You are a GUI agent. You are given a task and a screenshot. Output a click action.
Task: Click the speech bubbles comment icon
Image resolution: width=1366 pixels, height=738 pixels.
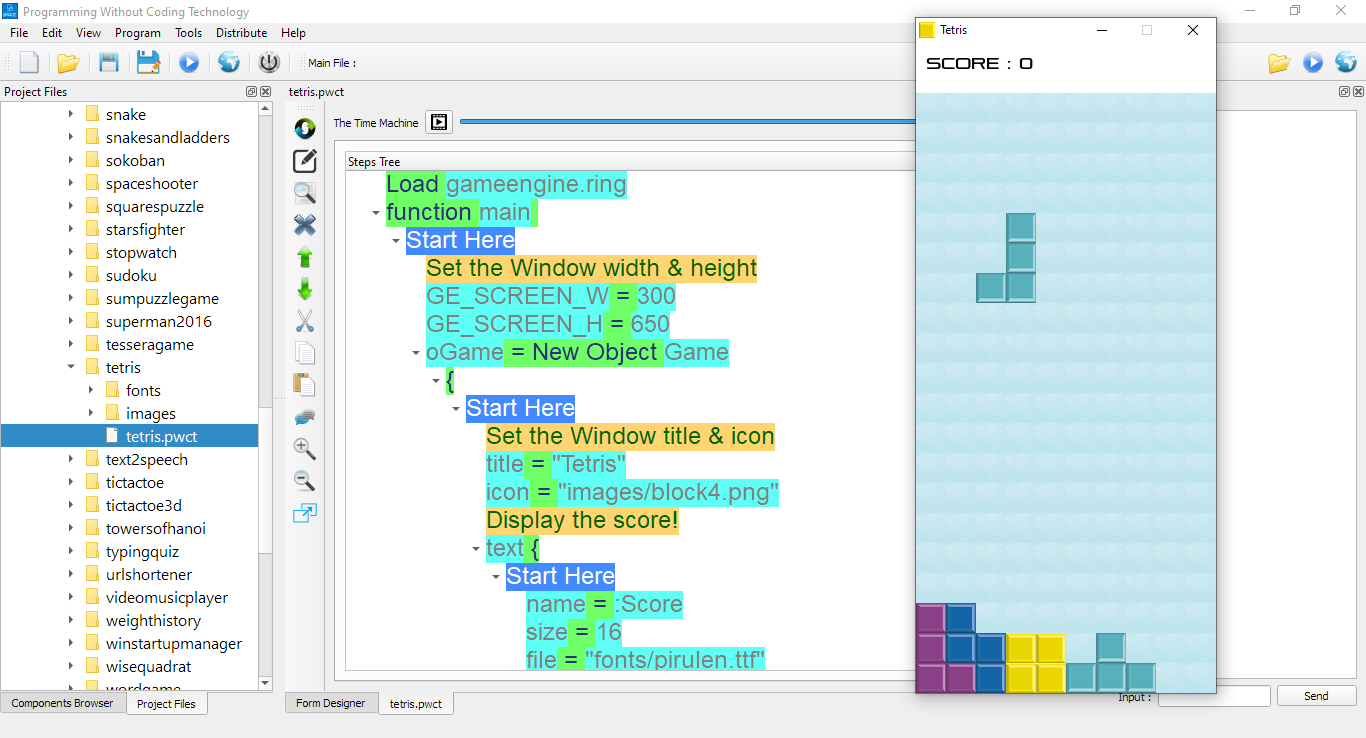coord(305,417)
